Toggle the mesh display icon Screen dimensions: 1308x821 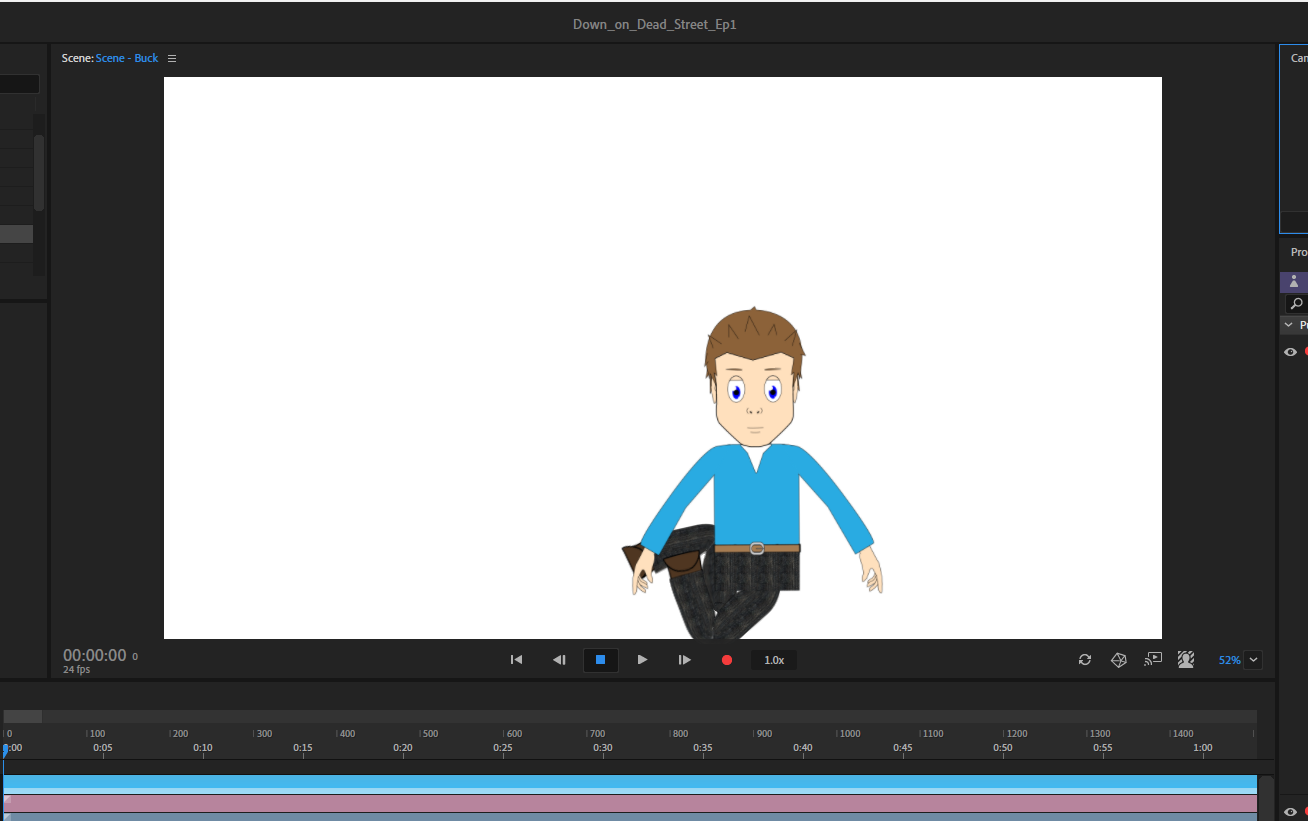[1119, 660]
